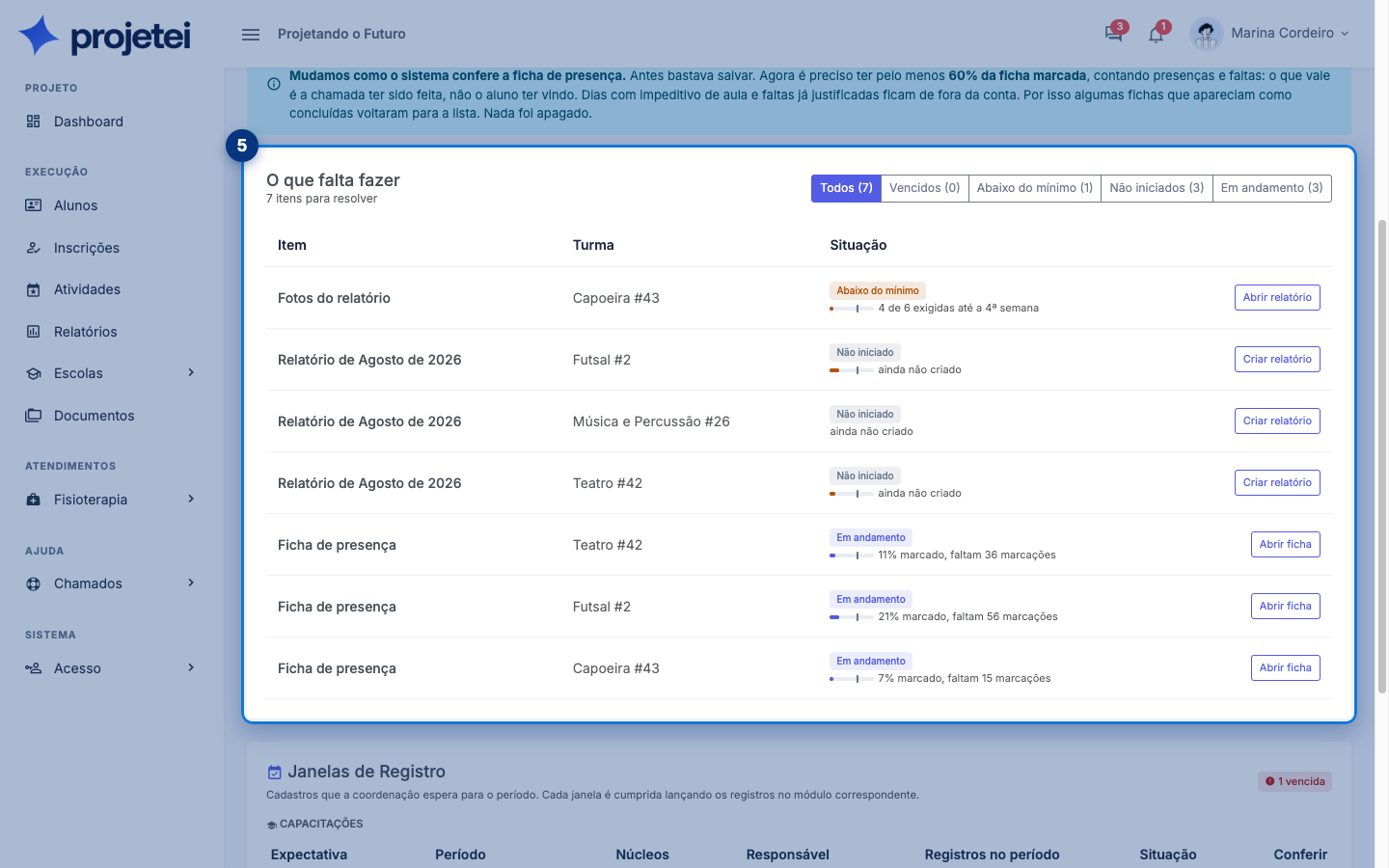Click the Escolas graduation cap icon

(34, 373)
